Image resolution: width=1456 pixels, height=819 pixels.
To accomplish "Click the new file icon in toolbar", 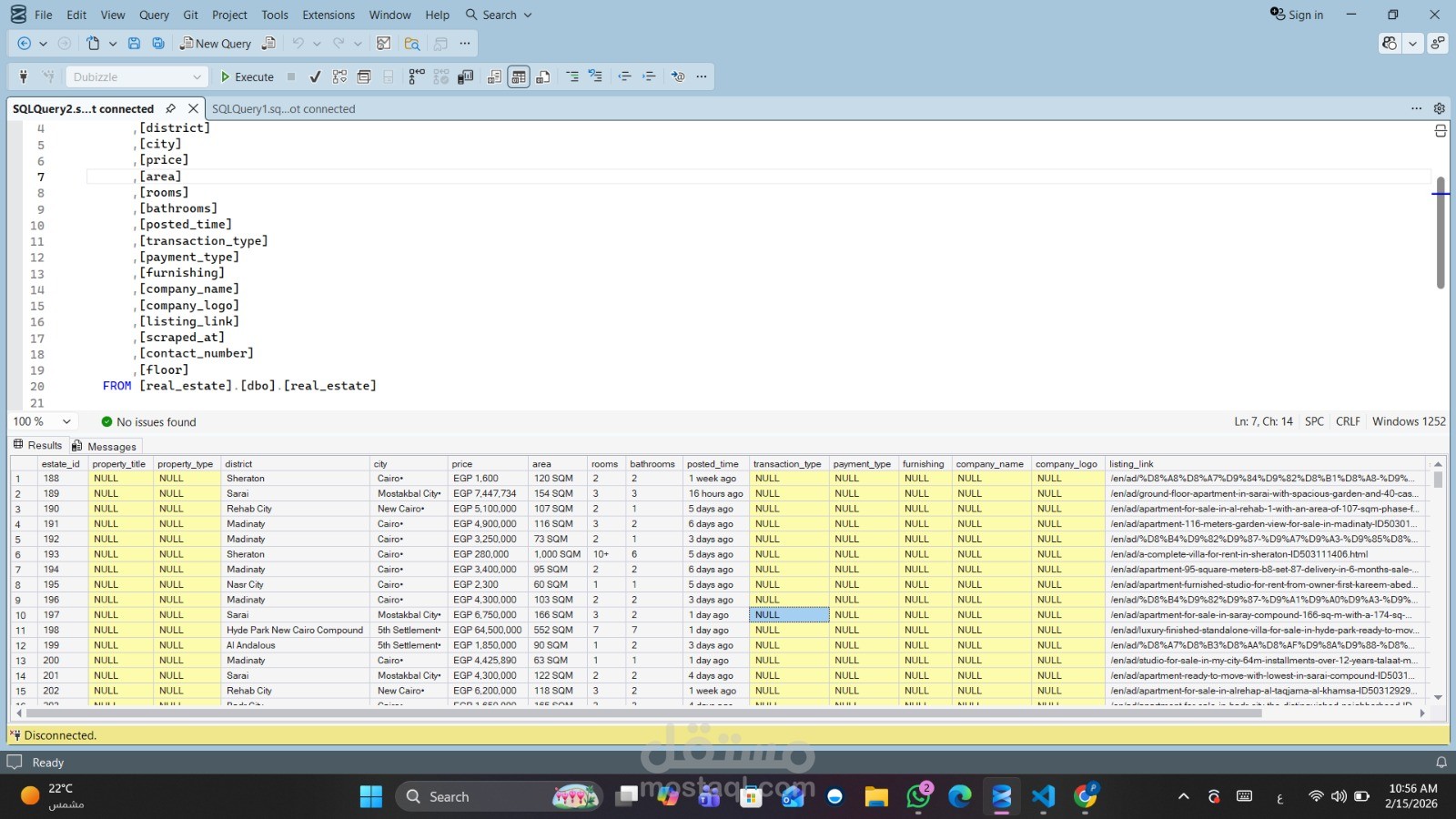I will (93, 44).
